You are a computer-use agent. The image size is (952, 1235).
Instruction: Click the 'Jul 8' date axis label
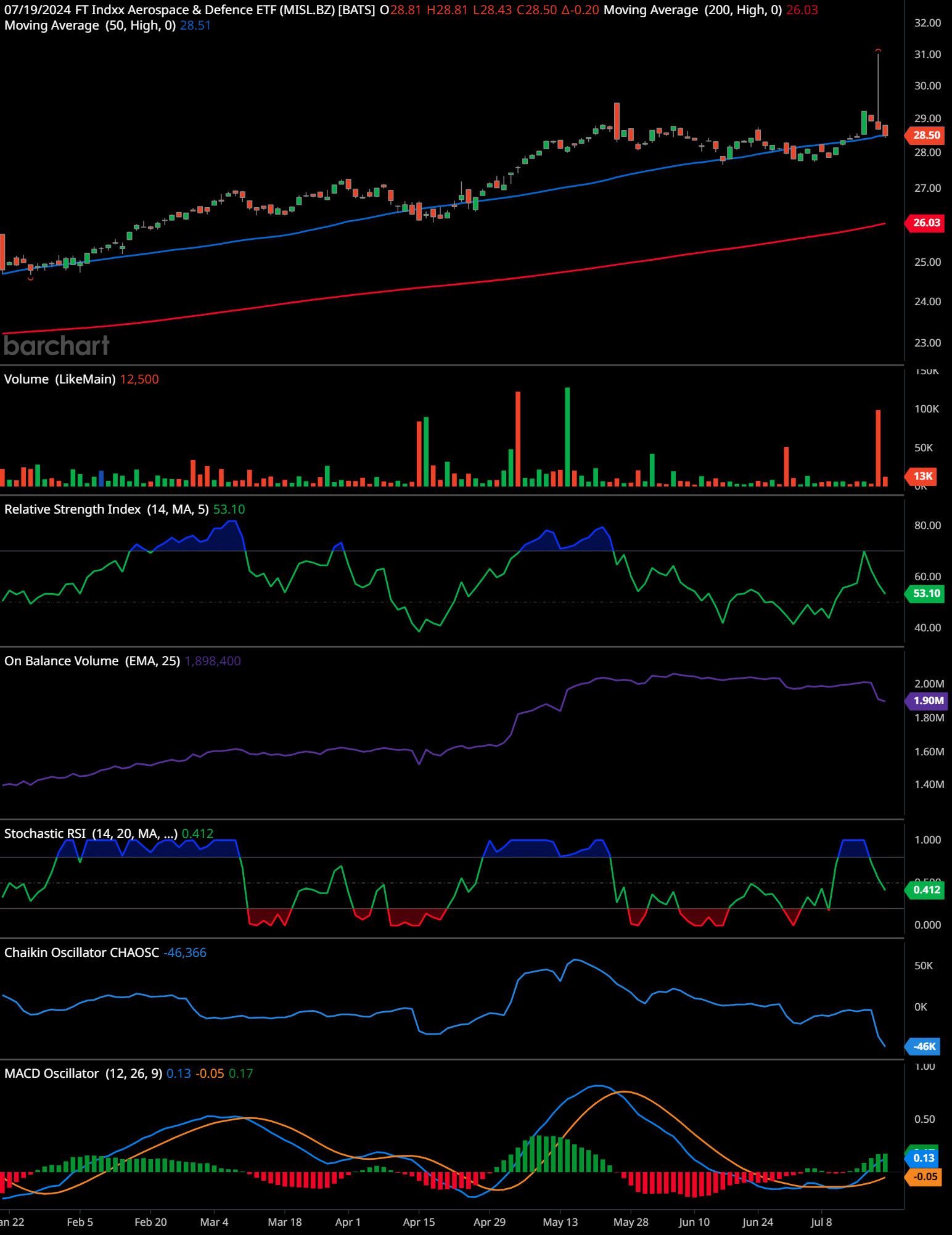click(x=821, y=1222)
